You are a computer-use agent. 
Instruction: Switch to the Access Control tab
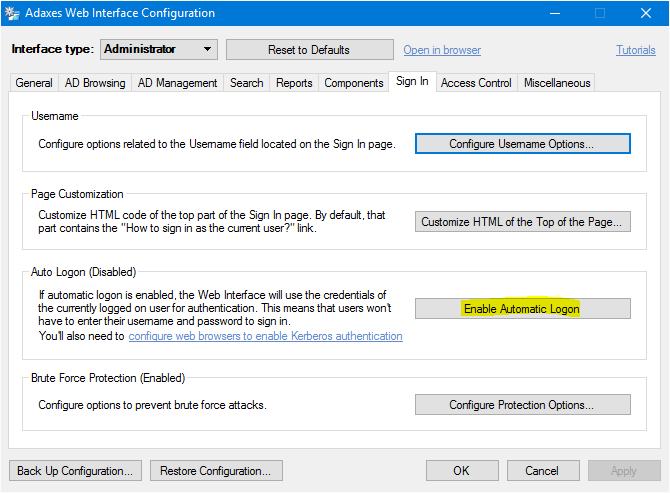(x=476, y=82)
